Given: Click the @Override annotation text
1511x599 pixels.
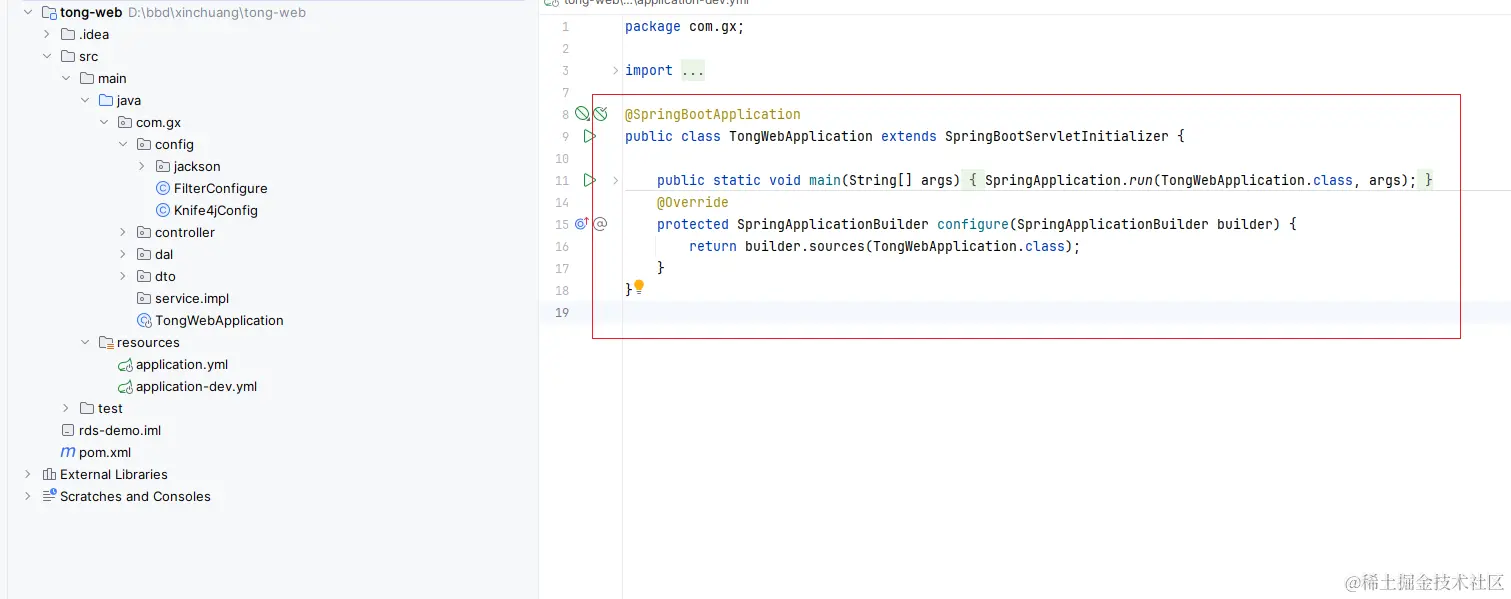Looking at the screenshot, I should point(693,203).
